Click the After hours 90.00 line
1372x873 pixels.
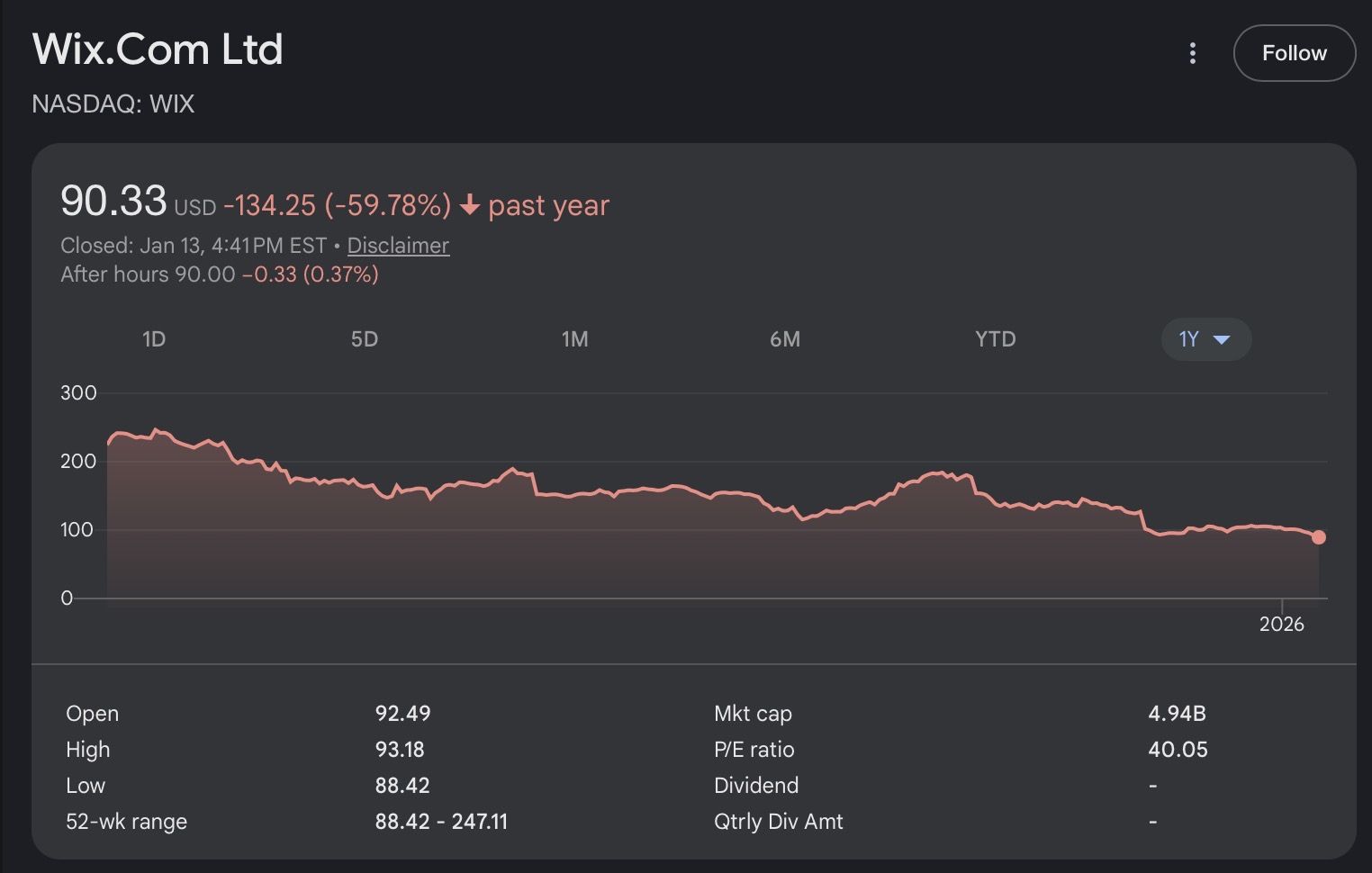point(220,274)
